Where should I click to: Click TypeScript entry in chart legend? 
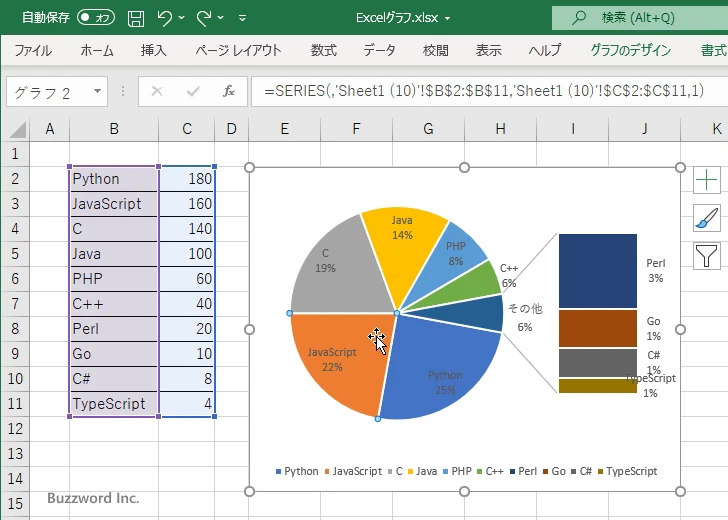(x=627, y=471)
